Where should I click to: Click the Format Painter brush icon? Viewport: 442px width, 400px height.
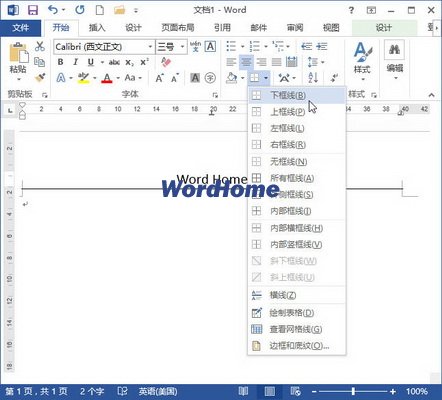tap(40, 77)
